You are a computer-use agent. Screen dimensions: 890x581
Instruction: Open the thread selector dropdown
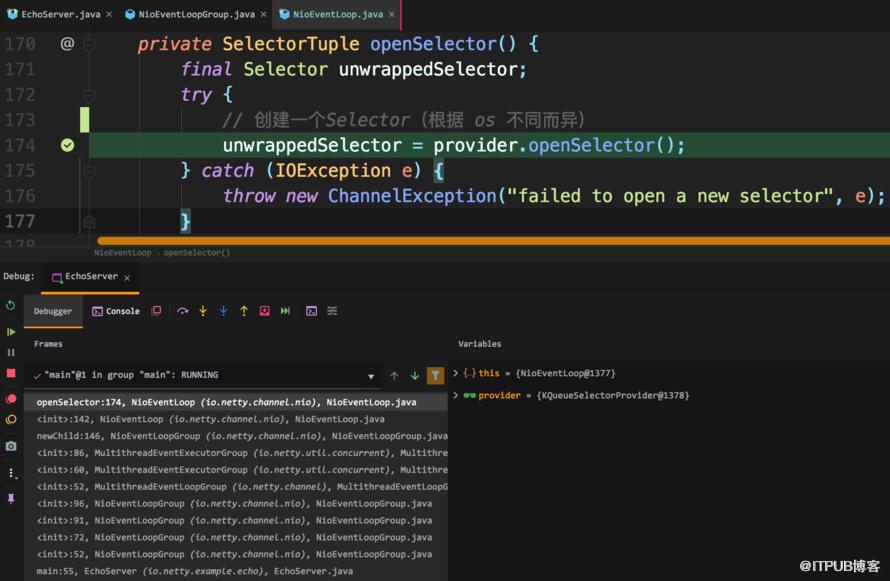tap(371, 376)
